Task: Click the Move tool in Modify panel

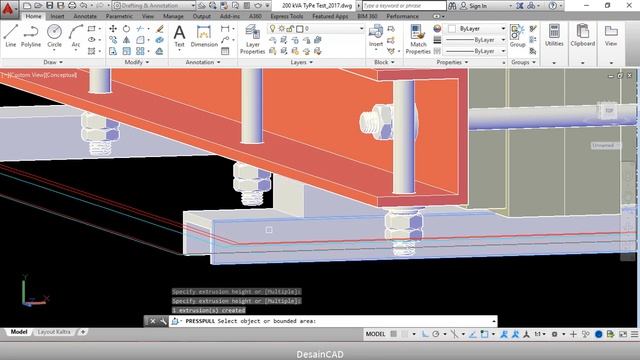Action: [x=113, y=29]
